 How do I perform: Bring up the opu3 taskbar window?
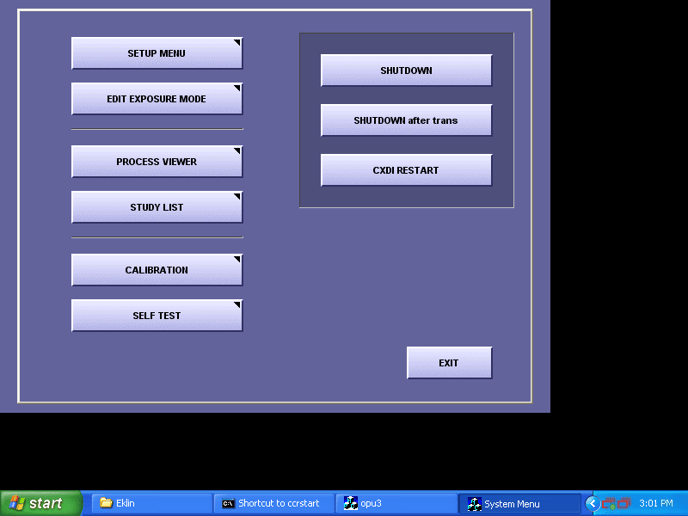[x=395, y=504]
